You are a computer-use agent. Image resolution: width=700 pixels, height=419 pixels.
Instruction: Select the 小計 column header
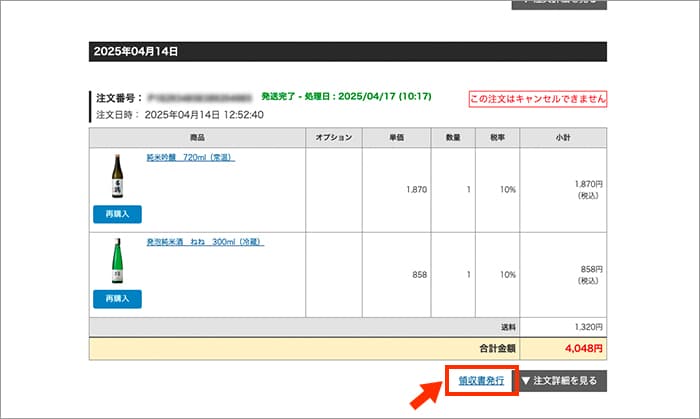click(563, 137)
